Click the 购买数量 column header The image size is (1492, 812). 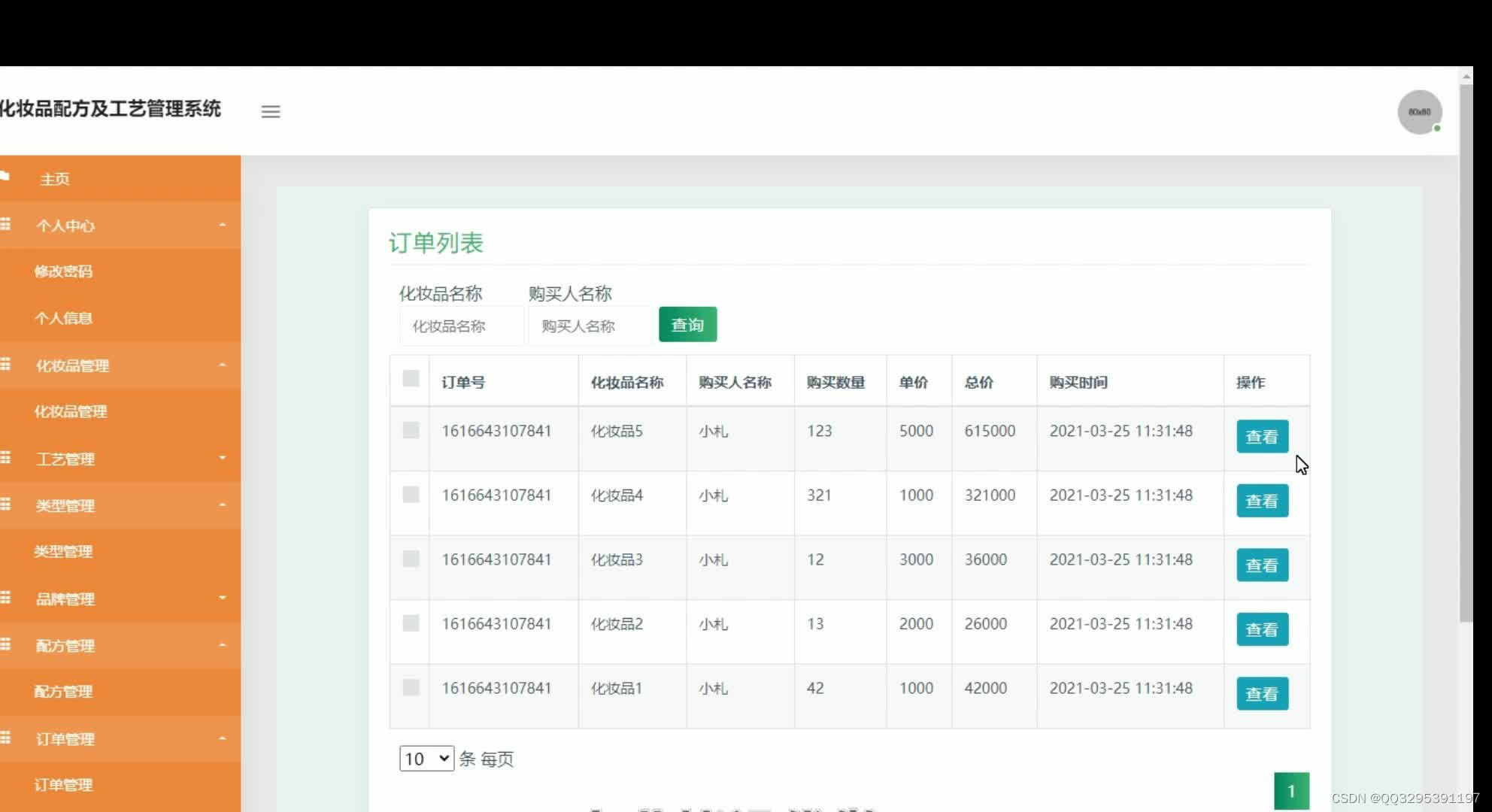835,382
